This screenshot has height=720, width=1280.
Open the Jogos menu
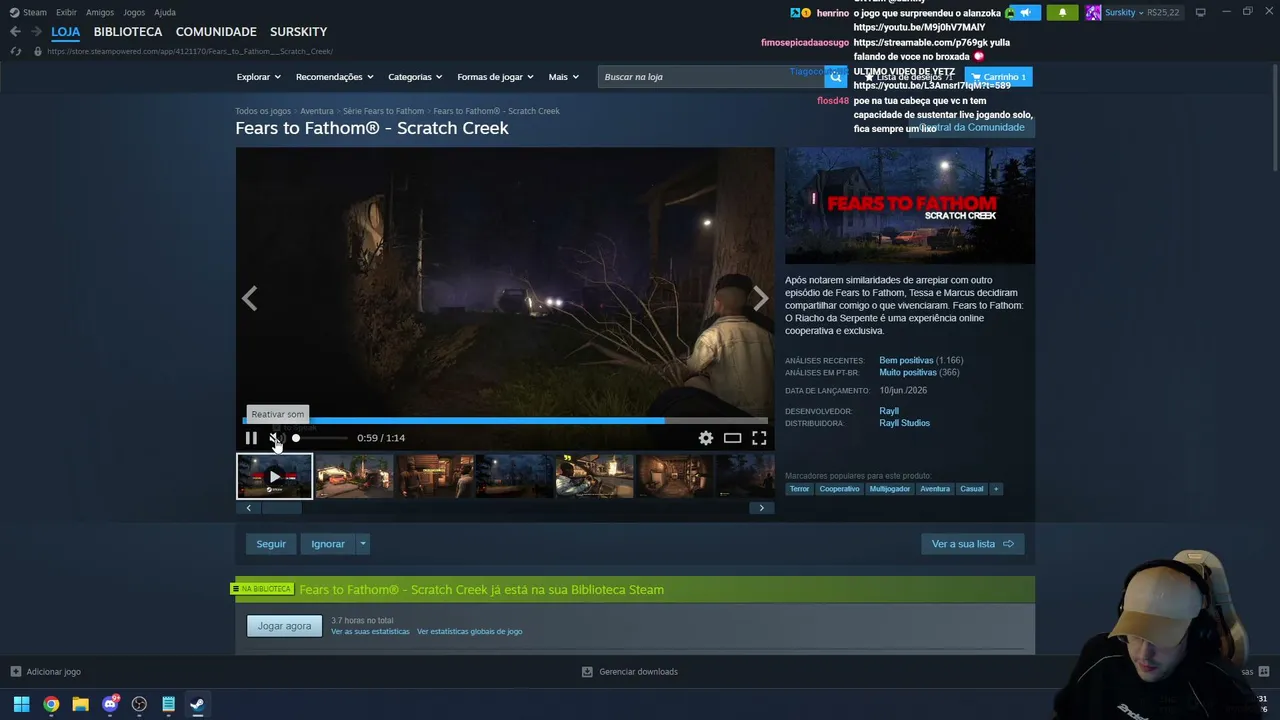coord(134,12)
